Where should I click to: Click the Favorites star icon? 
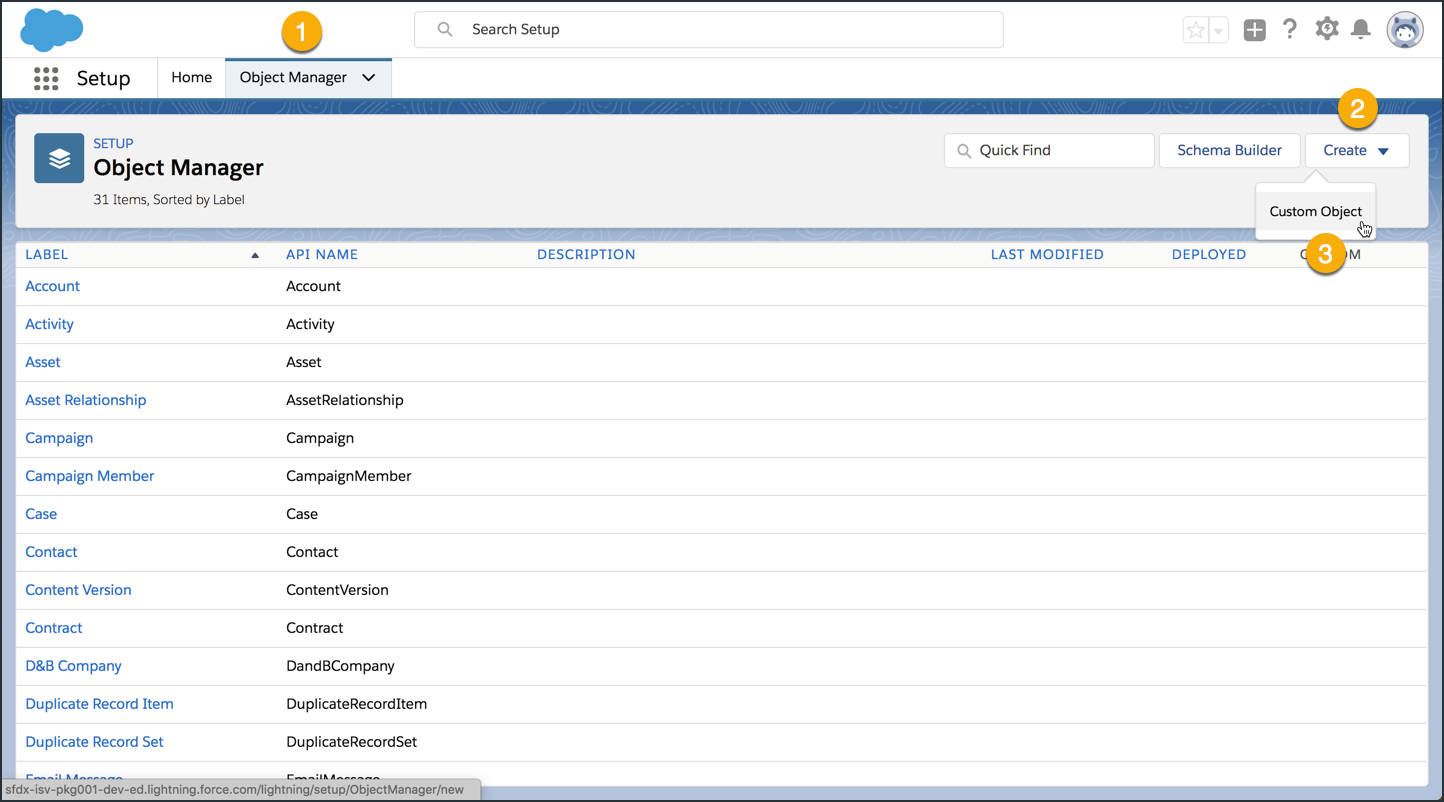click(1195, 30)
